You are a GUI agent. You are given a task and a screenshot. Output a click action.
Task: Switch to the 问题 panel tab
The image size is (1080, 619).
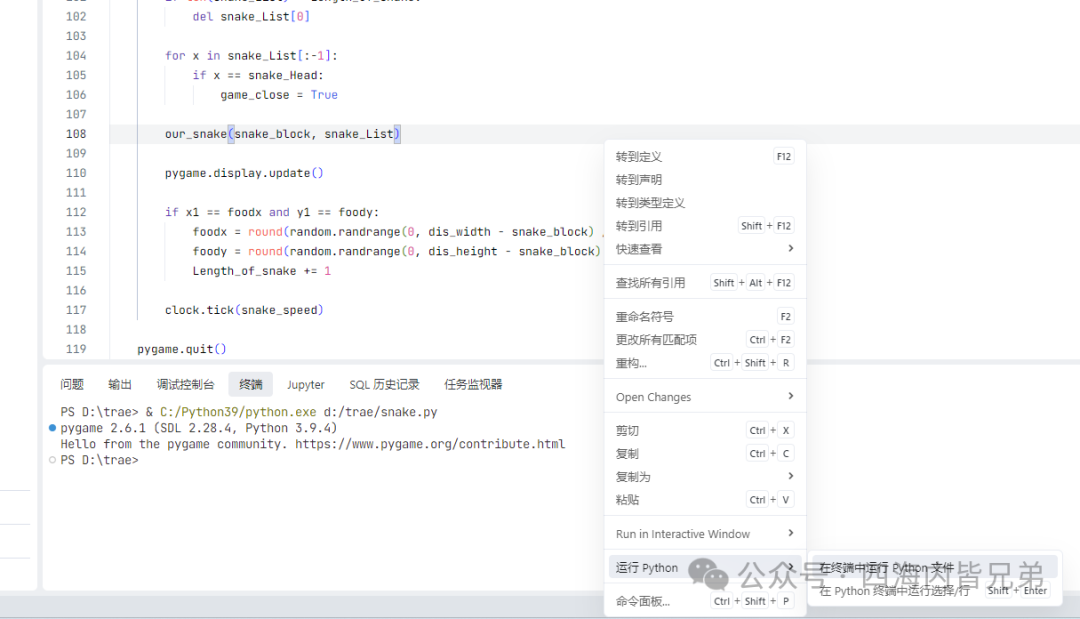click(72, 384)
